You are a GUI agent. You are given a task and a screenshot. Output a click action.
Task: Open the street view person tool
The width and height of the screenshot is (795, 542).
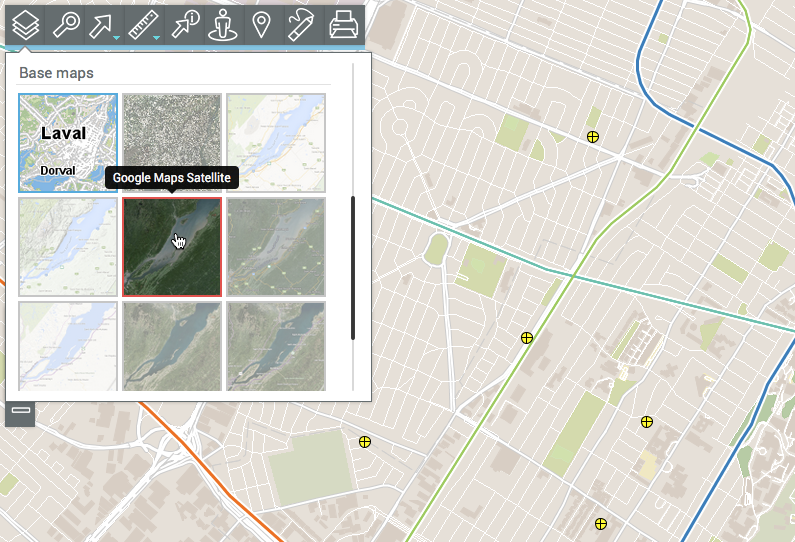(224, 24)
